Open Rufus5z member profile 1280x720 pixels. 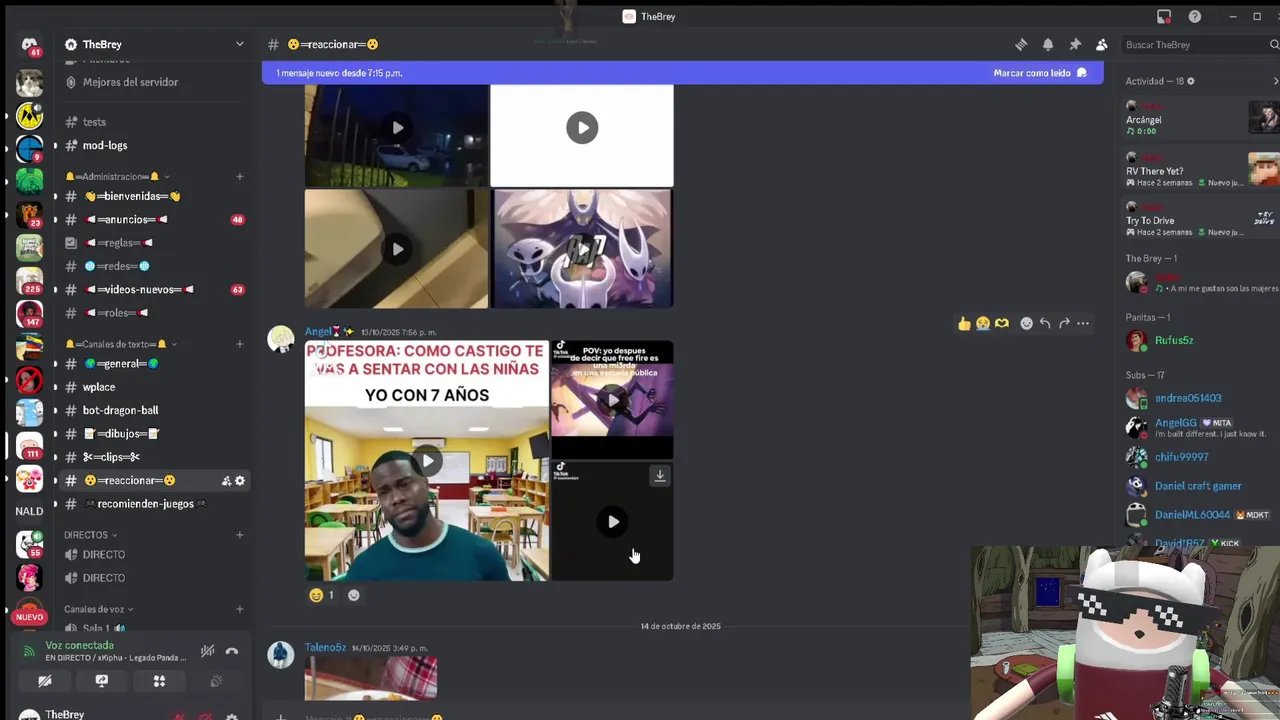coord(1174,340)
